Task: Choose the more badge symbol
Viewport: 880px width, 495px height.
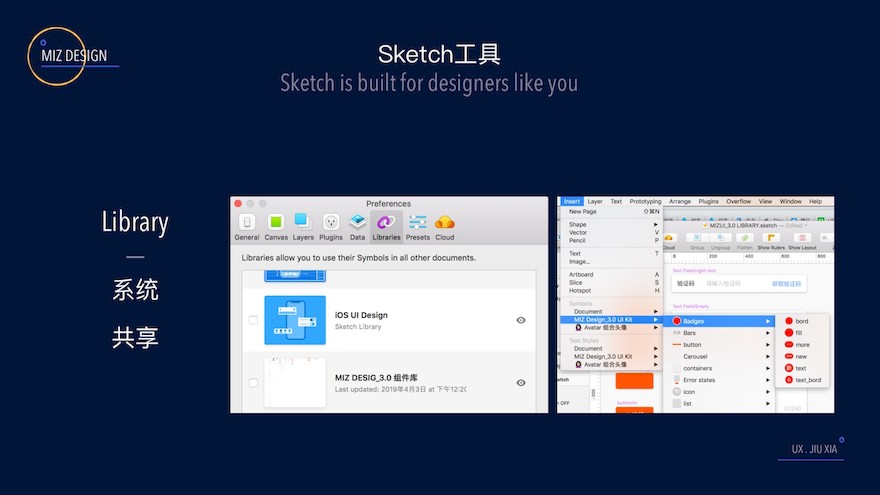Action: pyautogui.click(x=802, y=345)
